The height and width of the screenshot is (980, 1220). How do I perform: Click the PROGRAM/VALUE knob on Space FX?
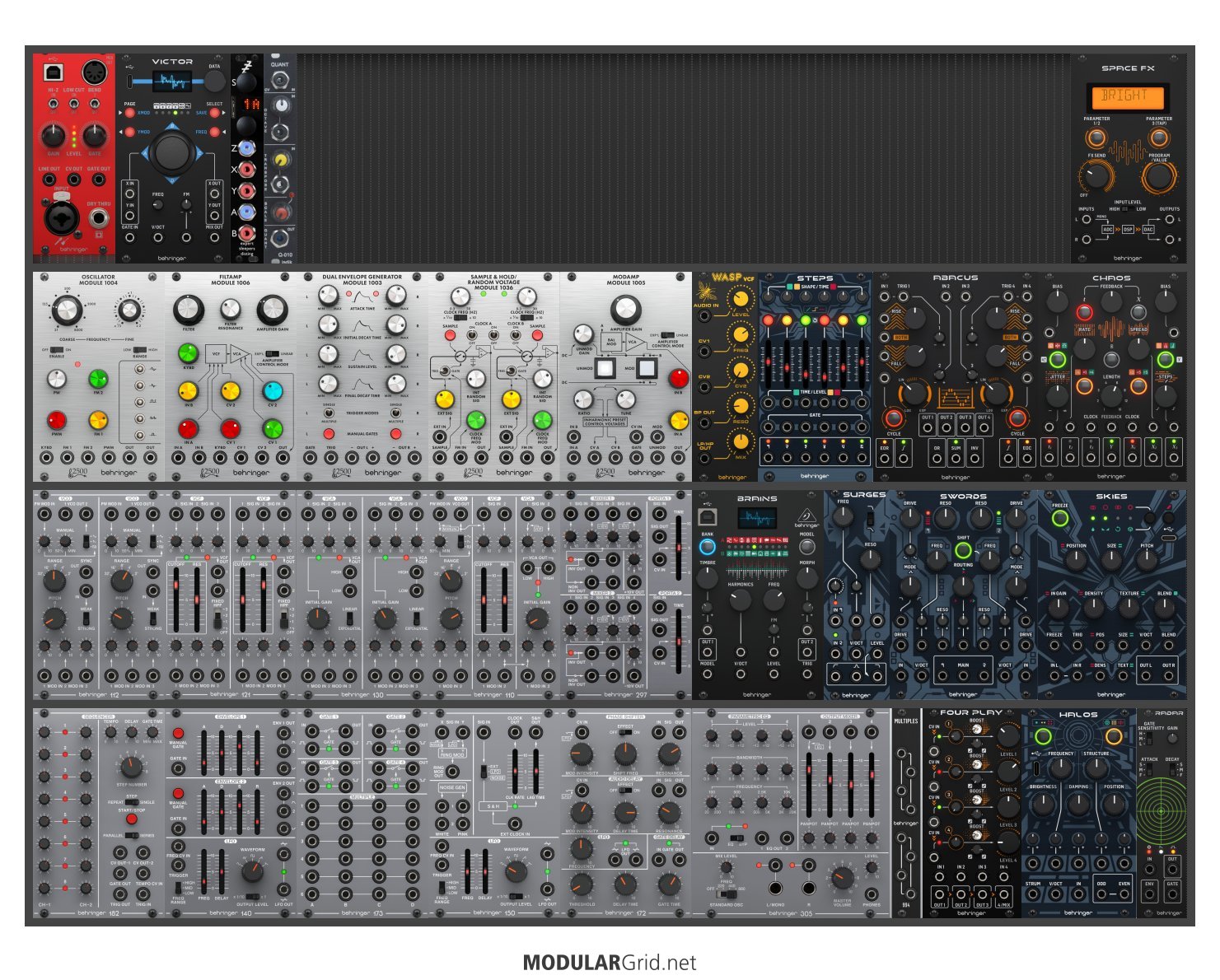tap(1158, 175)
